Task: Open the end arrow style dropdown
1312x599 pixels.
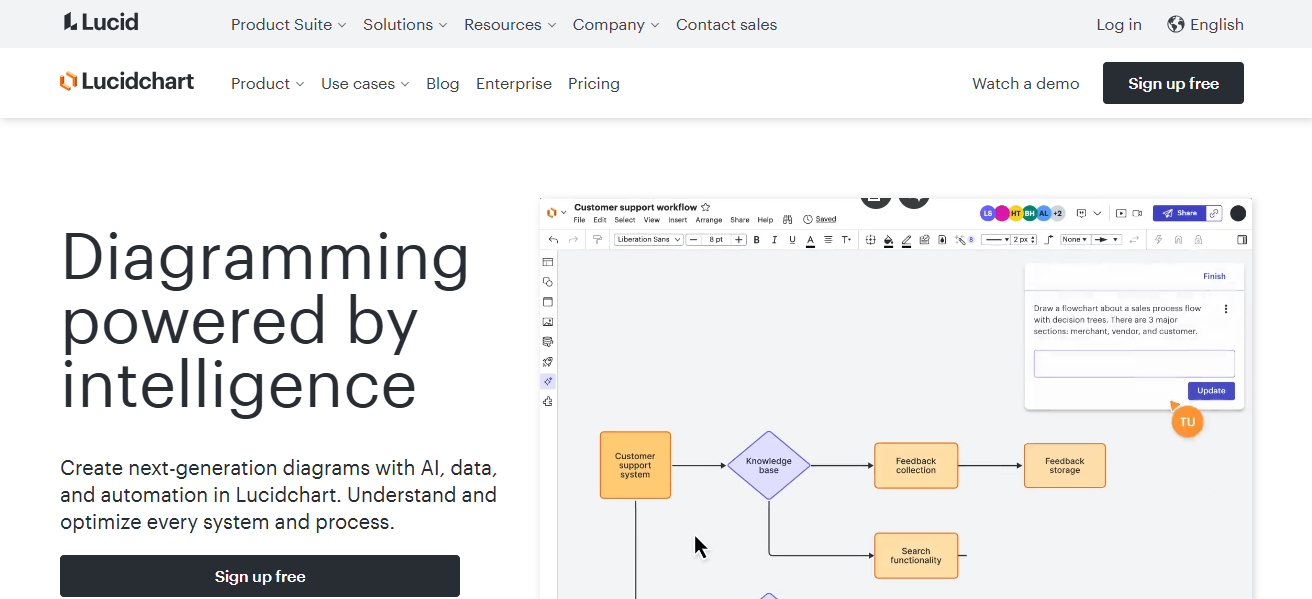Action: point(1106,240)
